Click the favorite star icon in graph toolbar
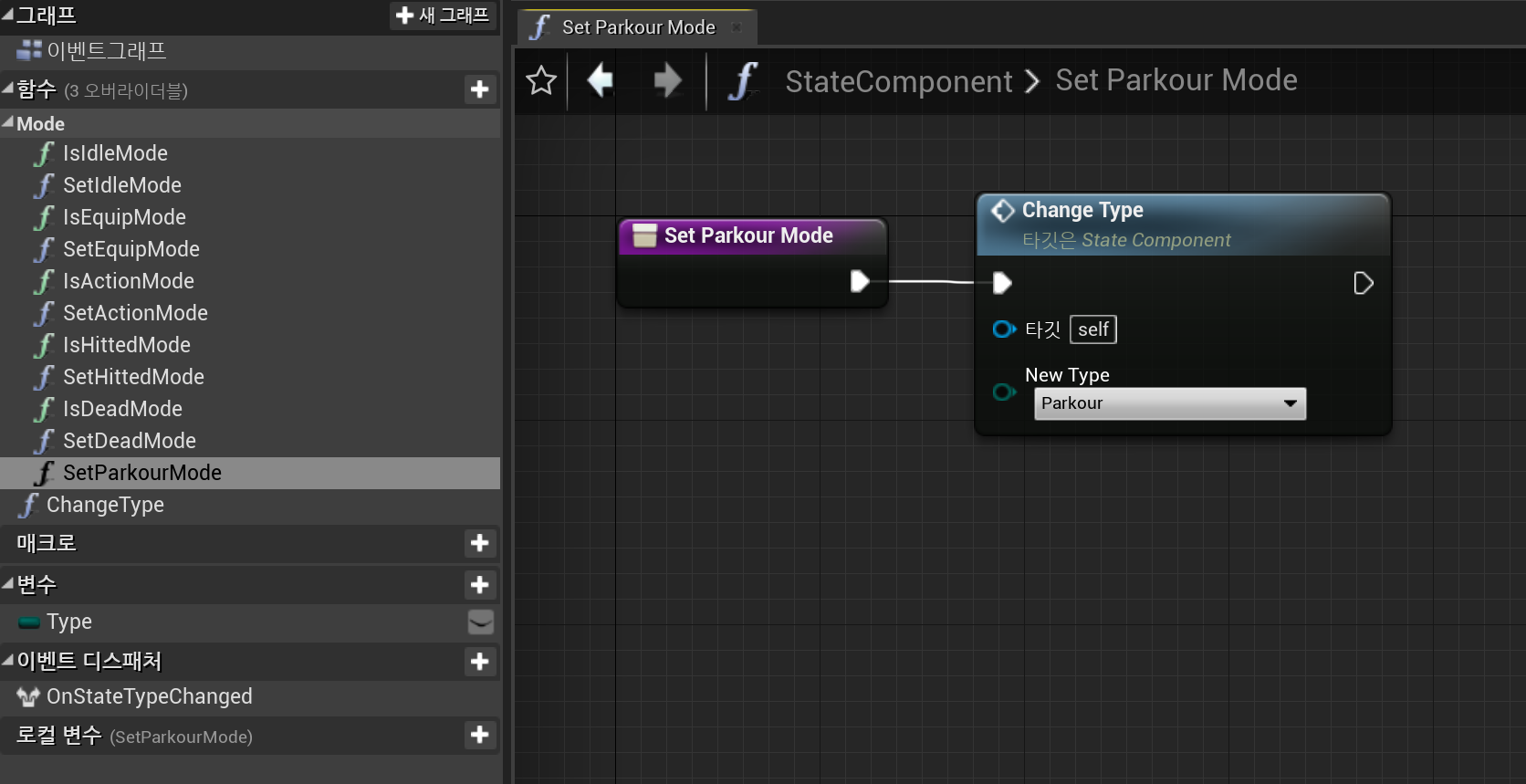The image size is (1526, 784). click(x=541, y=81)
